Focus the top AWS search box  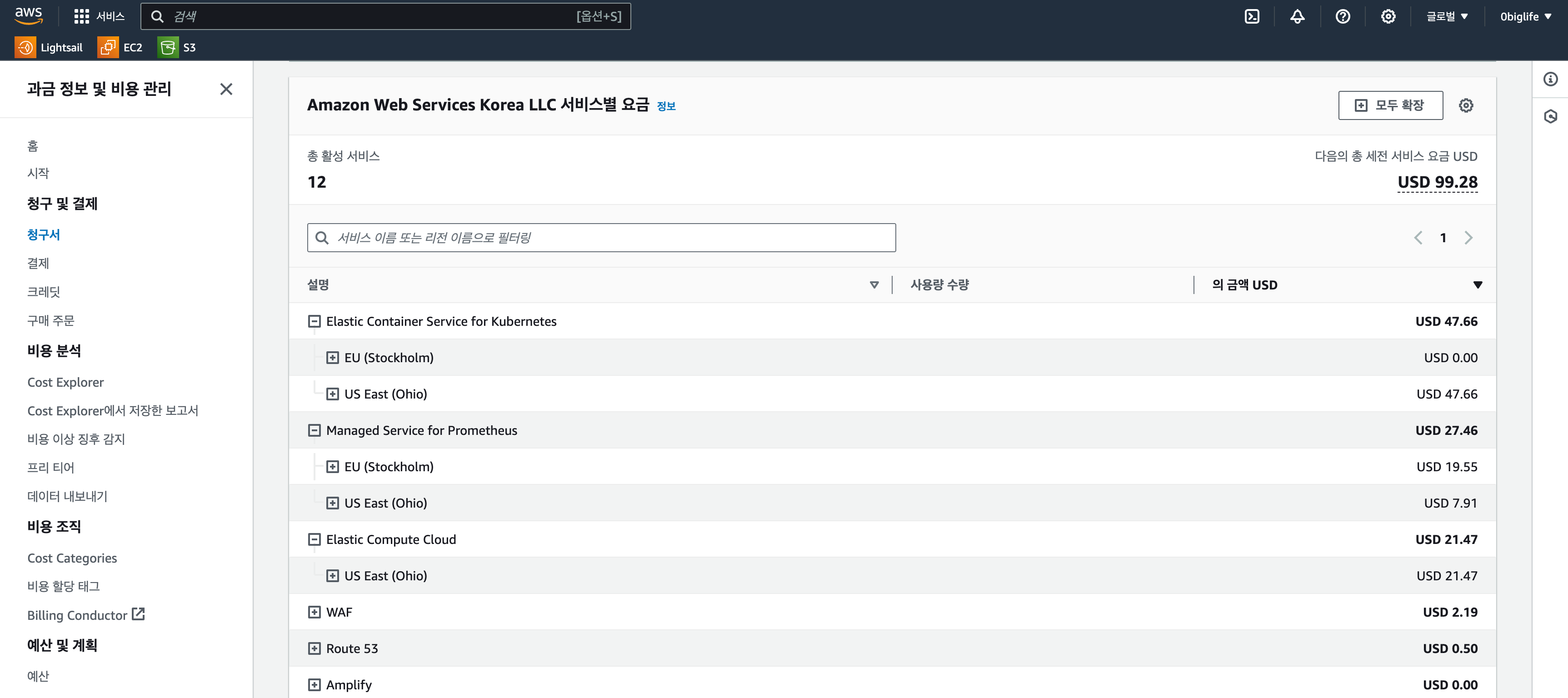pos(385,16)
